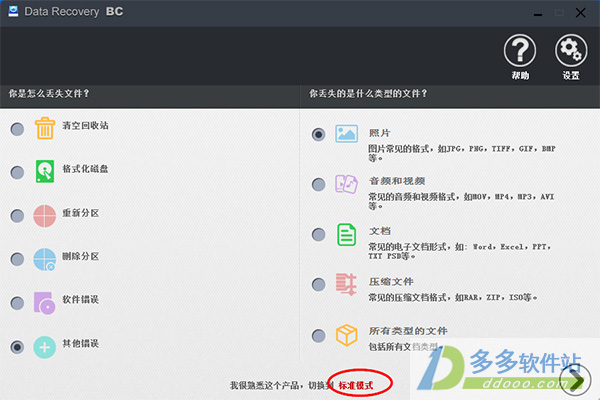600x400 pixels.
Task: Click the 文档 heading text
Action: pos(380,231)
